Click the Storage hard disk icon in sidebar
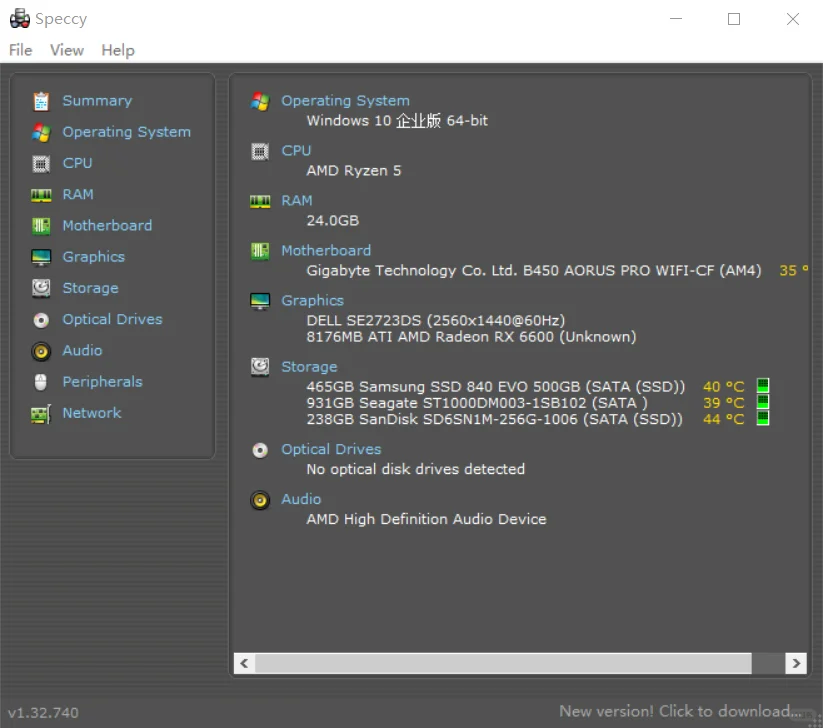This screenshot has height=728, width=823. click(x=41, y=288)
